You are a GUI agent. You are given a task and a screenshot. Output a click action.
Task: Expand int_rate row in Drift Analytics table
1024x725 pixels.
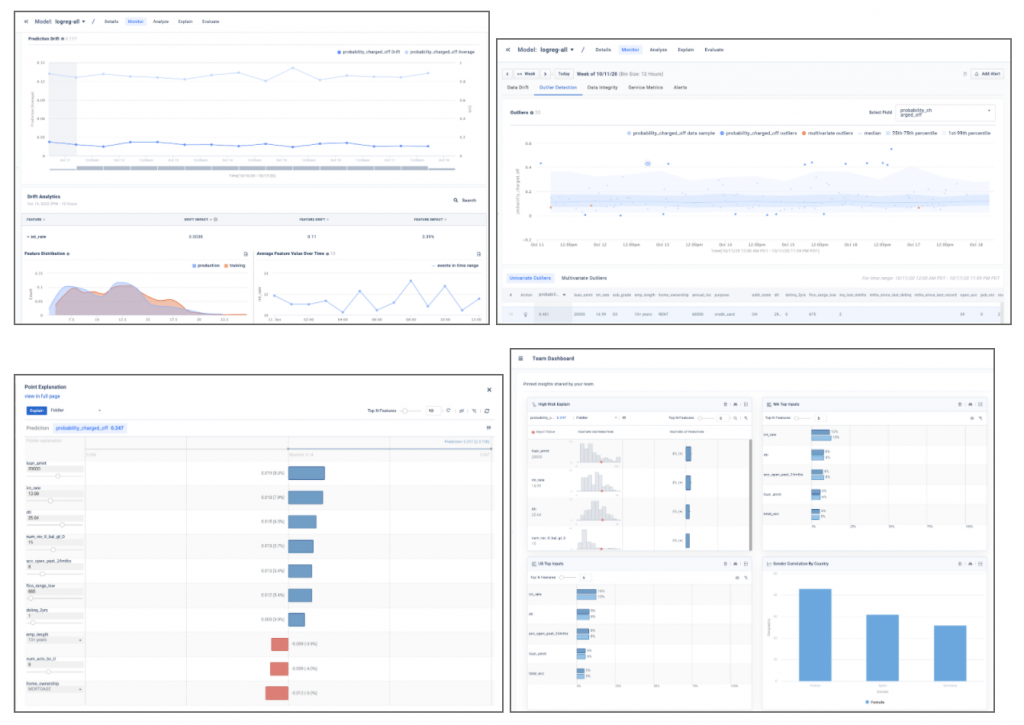pos(36,236)
